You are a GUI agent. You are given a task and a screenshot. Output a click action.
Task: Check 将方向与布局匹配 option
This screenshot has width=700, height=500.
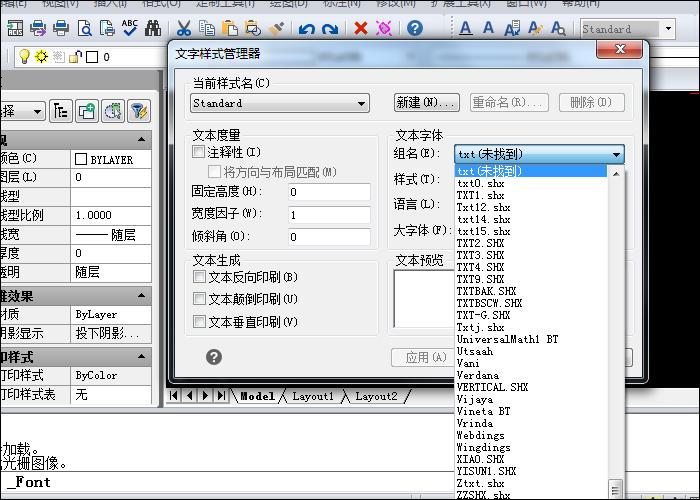(214, 171)
